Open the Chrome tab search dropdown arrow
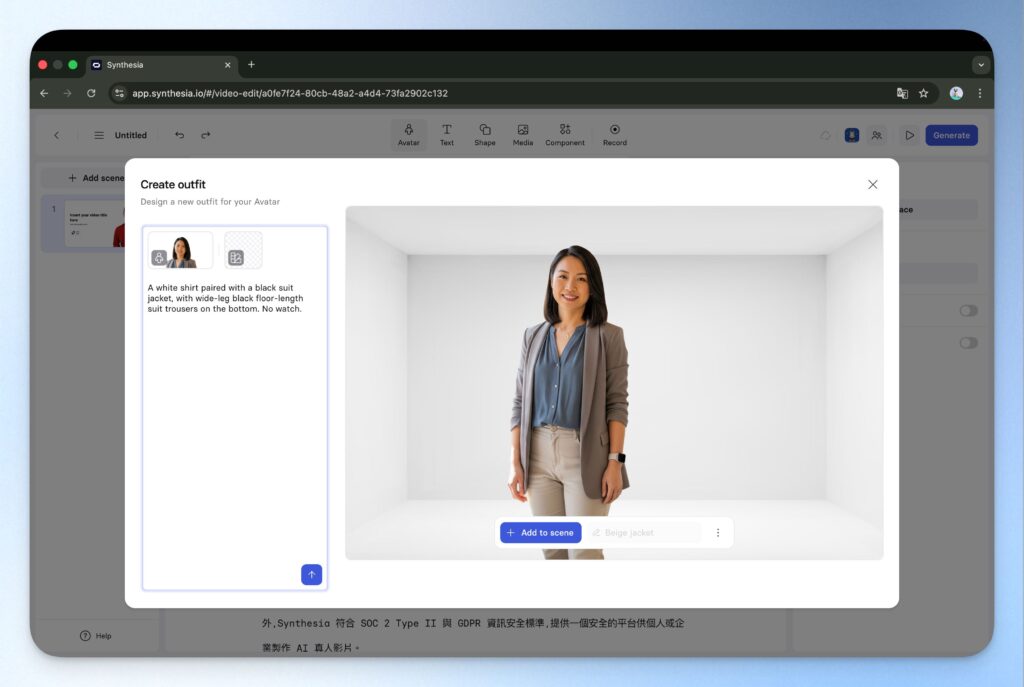 (980, 65)
